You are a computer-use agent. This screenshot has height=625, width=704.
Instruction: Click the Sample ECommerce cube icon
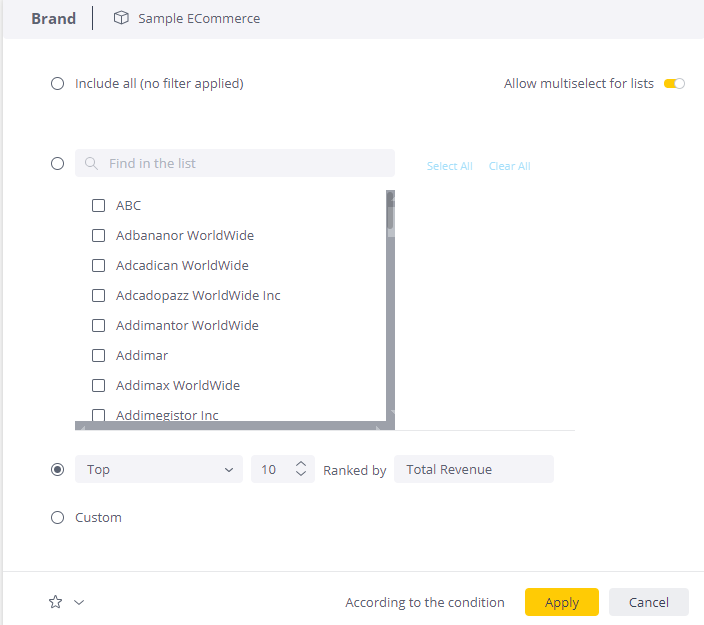click(120, 18)
